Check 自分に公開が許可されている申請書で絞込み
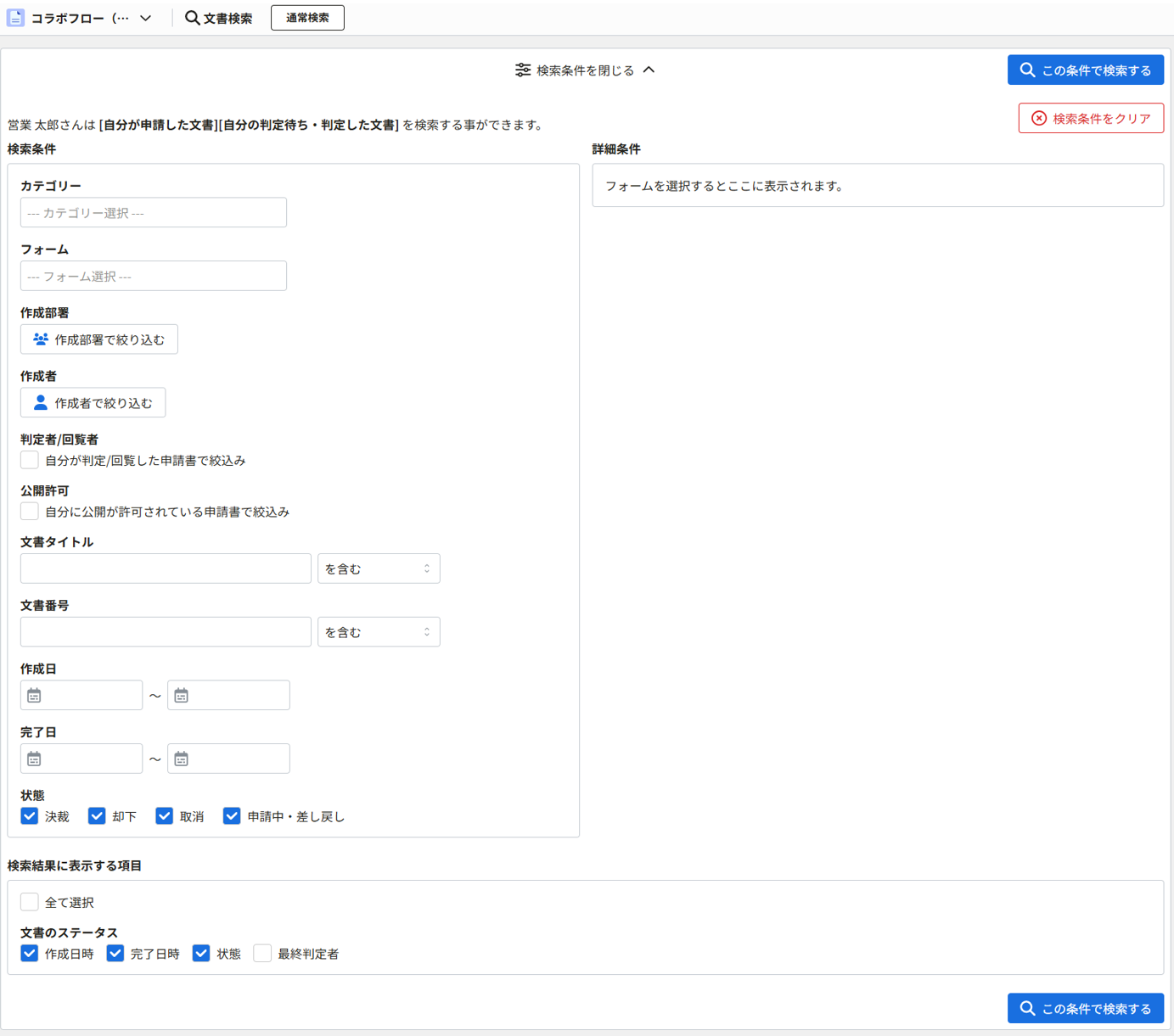 pos(30,512)
